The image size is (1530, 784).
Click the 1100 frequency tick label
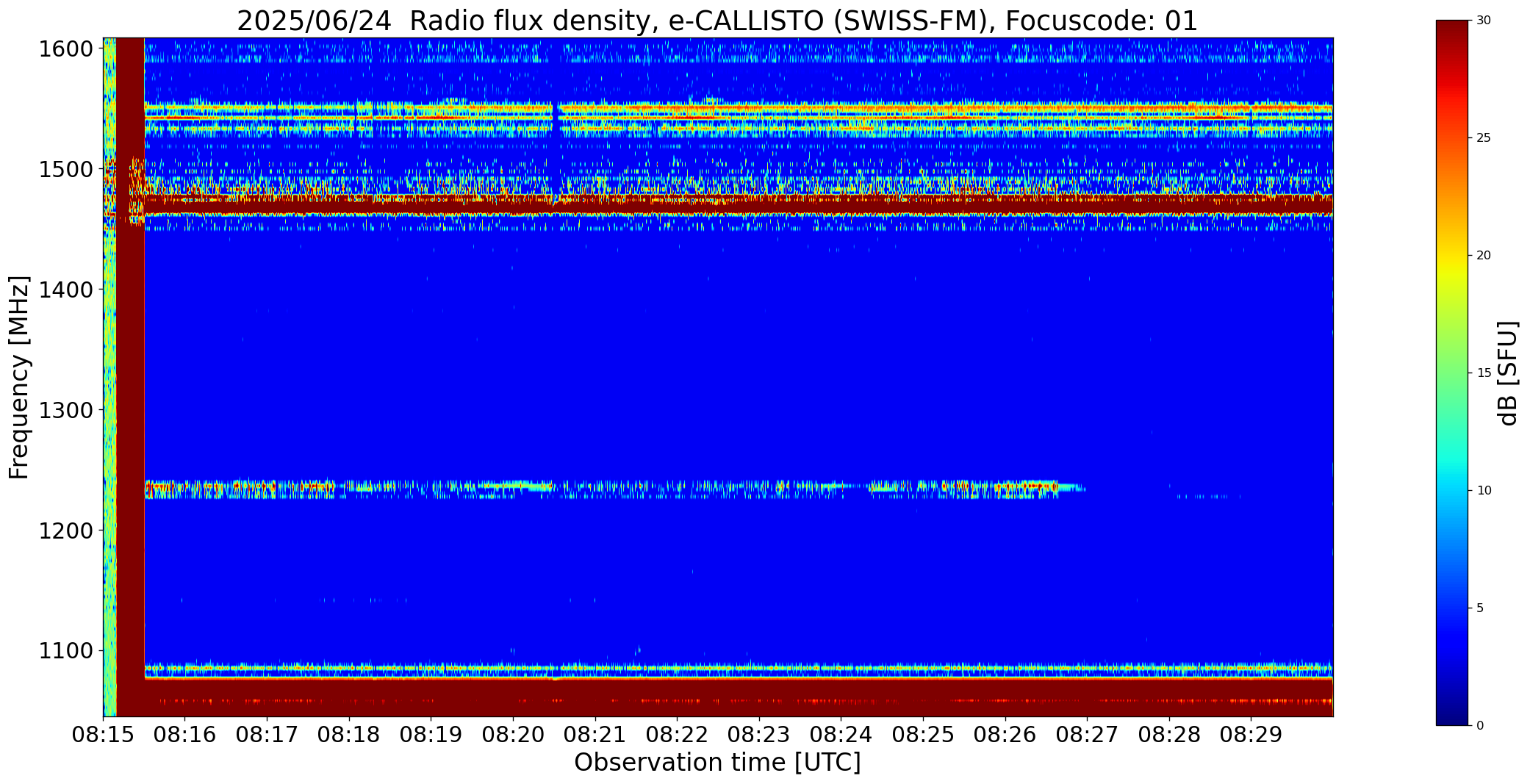[66, 651]
